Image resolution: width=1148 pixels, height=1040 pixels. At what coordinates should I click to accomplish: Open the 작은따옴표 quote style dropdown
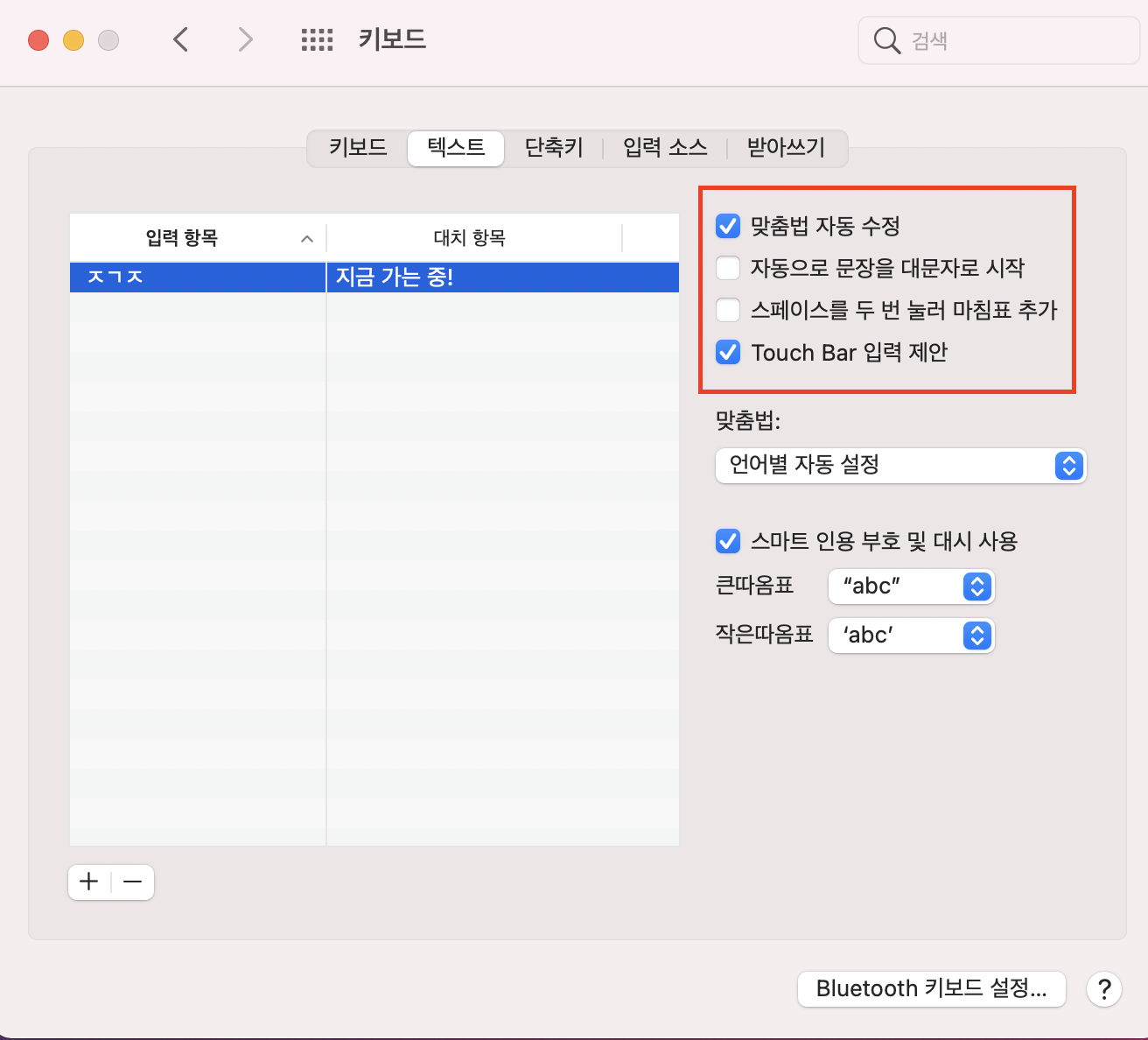click(911, 635)
